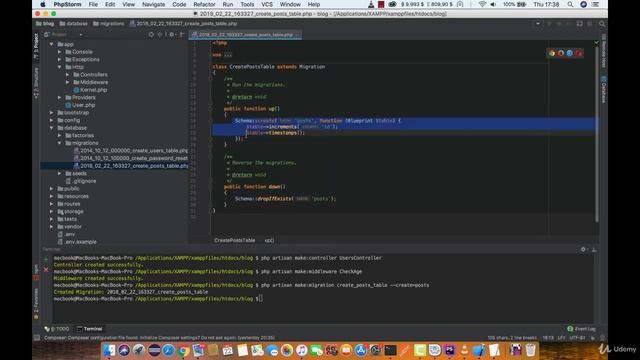Toggle the TODO tool window

tap(57, 329)
